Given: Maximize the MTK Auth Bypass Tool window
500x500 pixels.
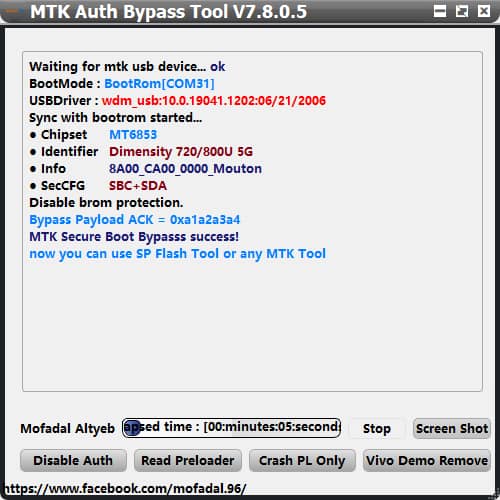Looking at the screenshot, I should coord(462,11).
